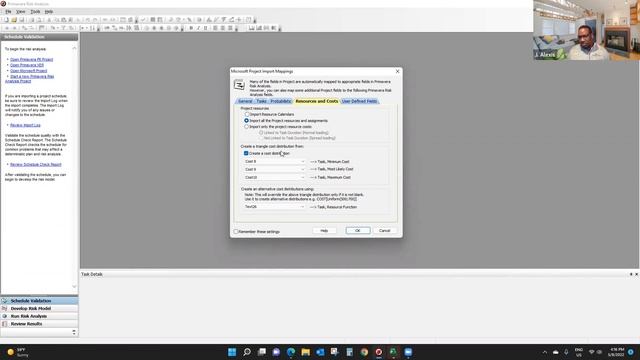Image resolution: width=640 pixels, height=360 pixels.
Task: Click Start a New Primavera Risk Analysis Project
Action: pyautogui.click(x=30, y=78)
